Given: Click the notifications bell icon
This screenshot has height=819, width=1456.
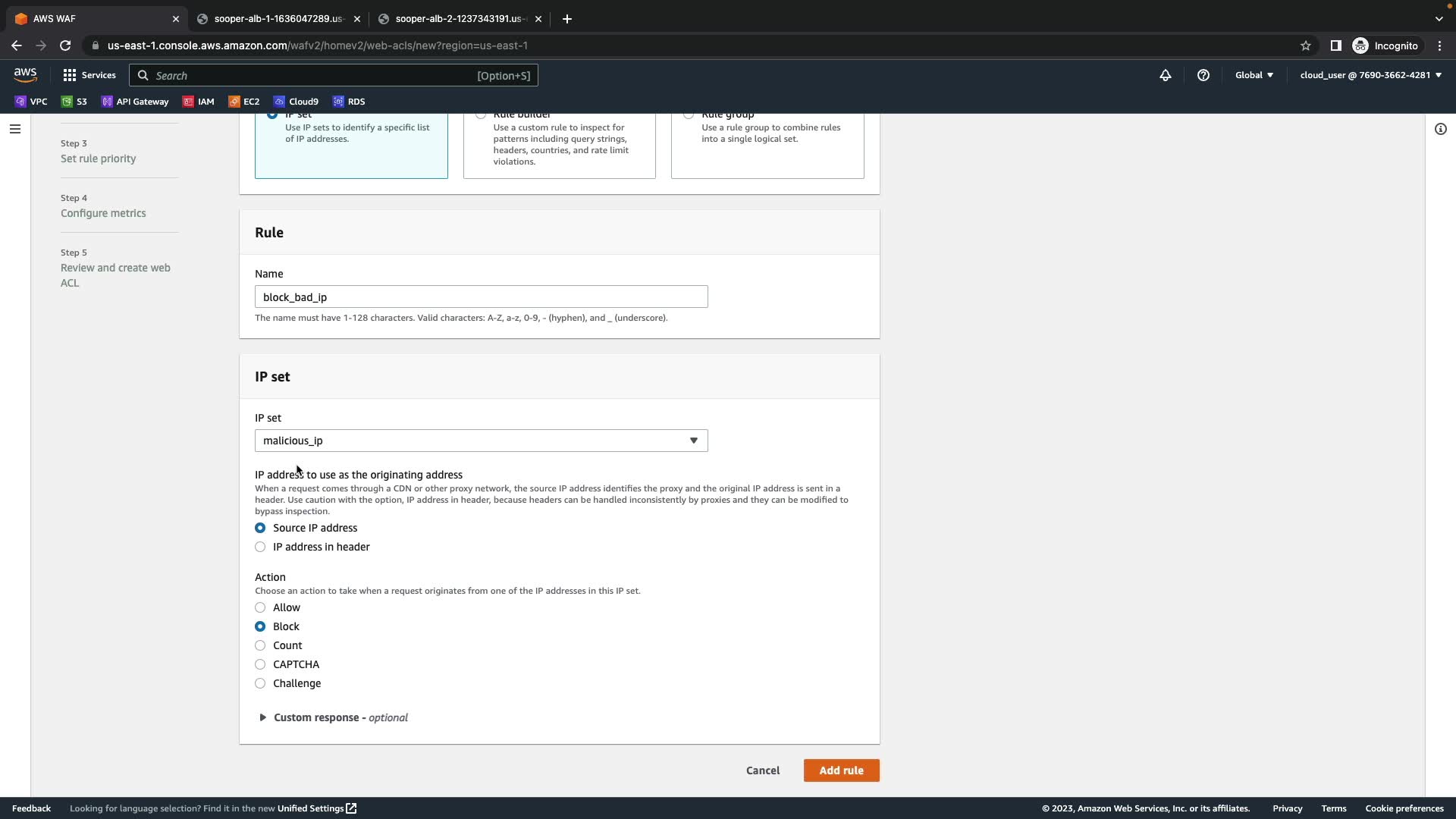Looking at the screenshot, I should click(1165, 75).
